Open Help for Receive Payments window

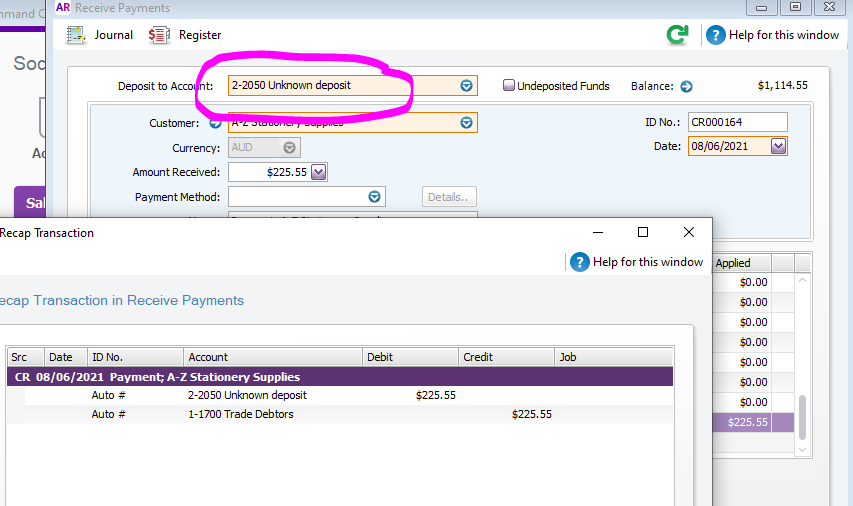tap(716, 35)
